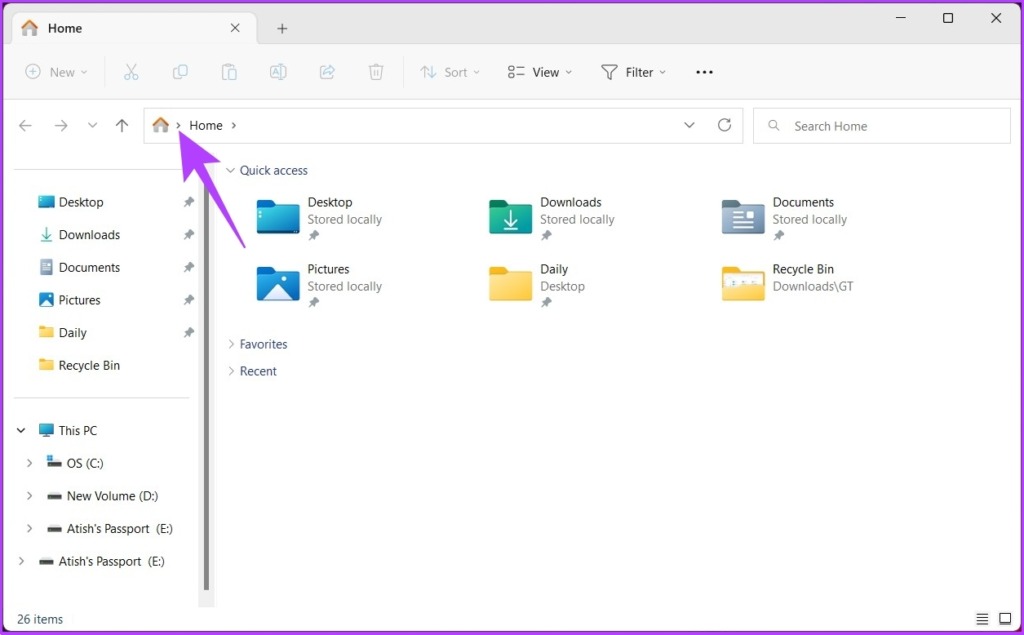Screen dimensions: 1024x635
Task: Click the Search Home input field
Action: [882, 125]
